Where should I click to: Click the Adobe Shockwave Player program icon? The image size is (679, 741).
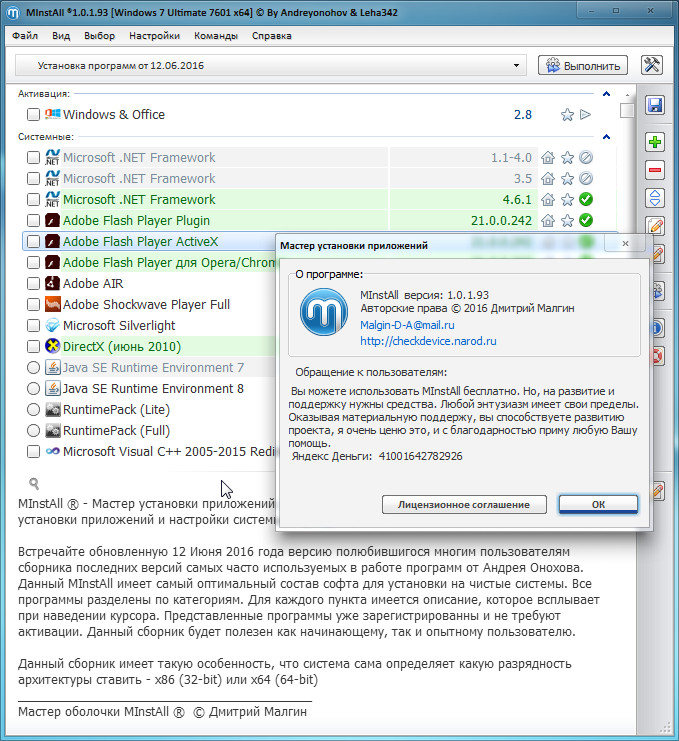52,304
